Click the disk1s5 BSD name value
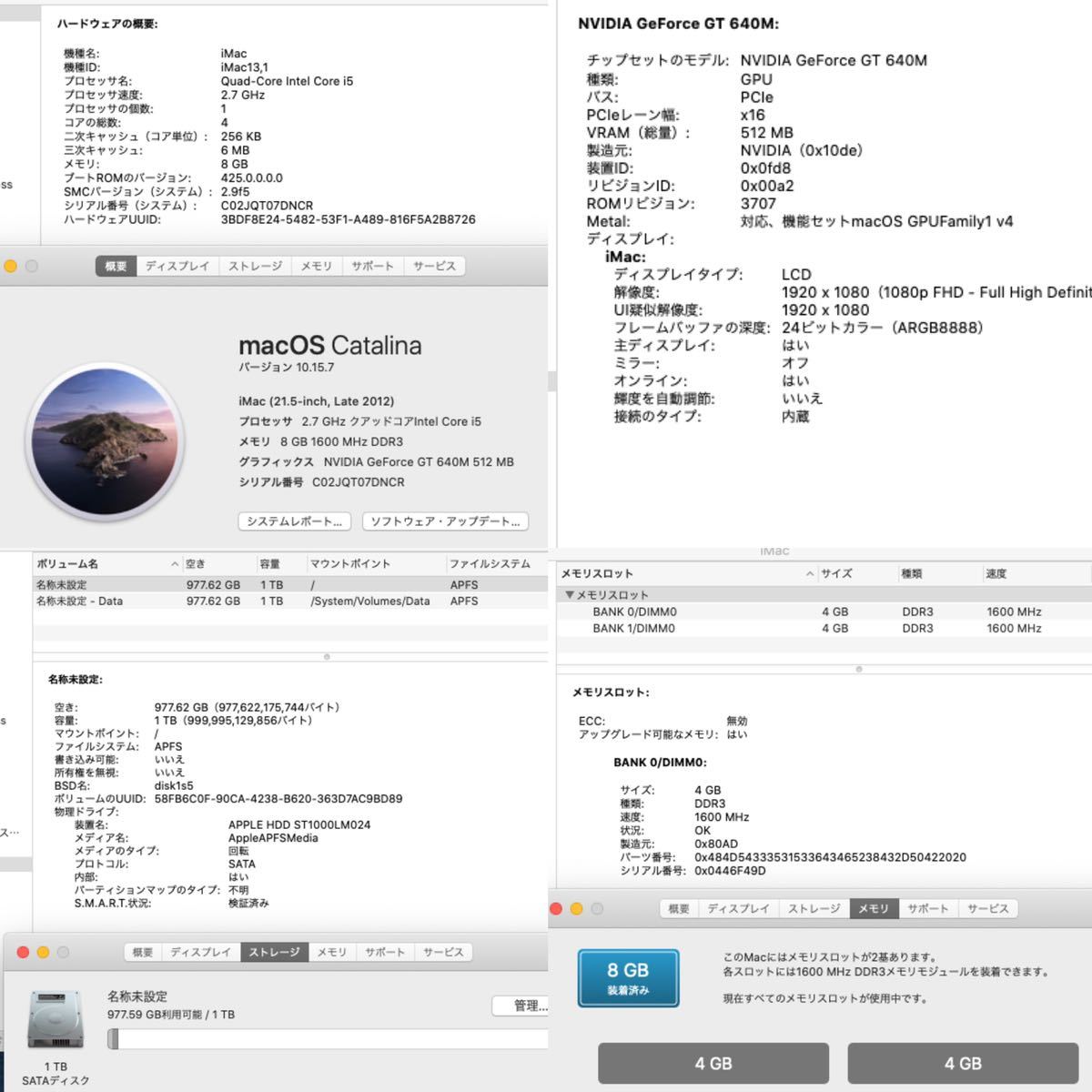The height and width of the screenshot is (1092, 1092). (174, 785)
